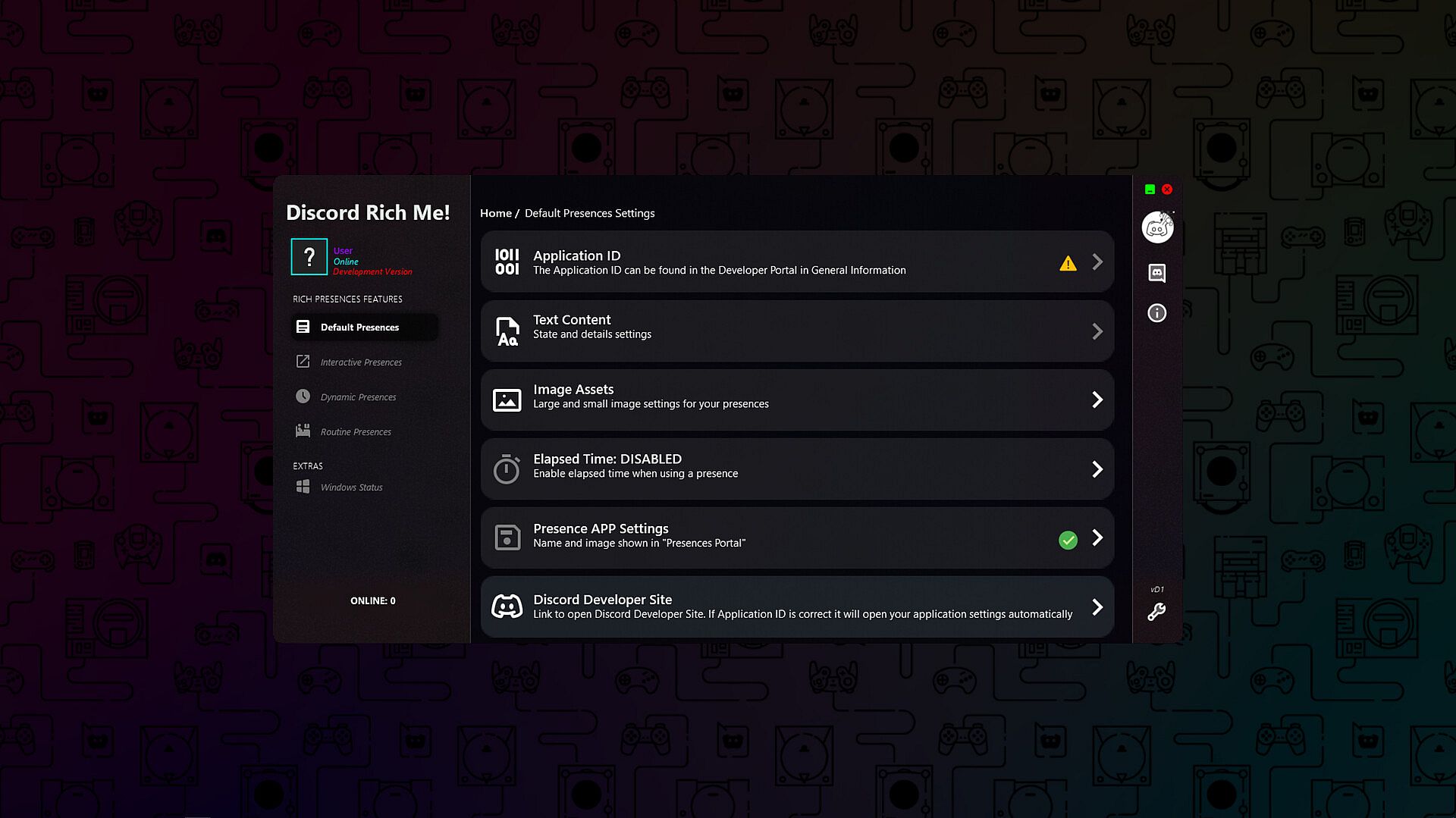Click 'Enable elapsed time when using a presence'

tap(635, 474)
